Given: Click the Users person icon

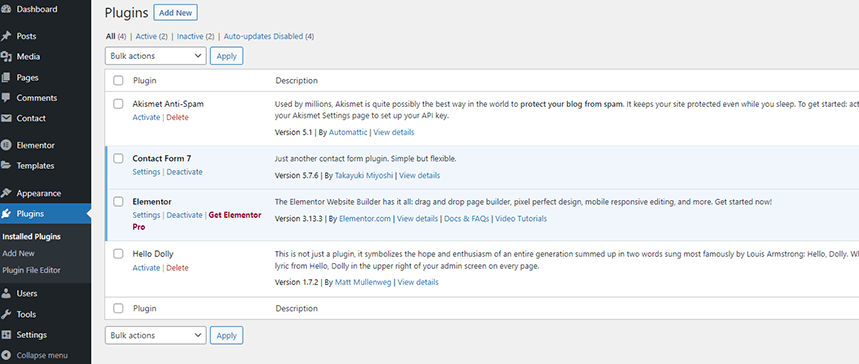Looking at the screenshot, I should (6, 293).
